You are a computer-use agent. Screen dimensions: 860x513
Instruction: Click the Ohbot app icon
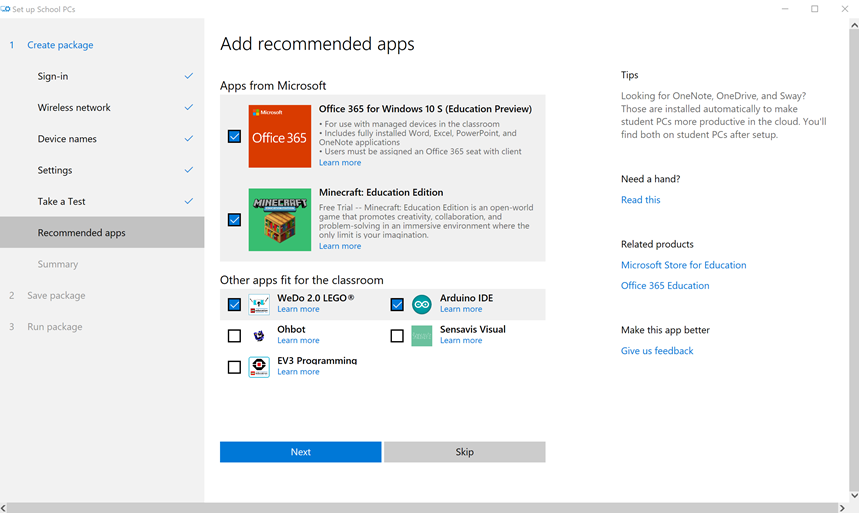coord(259,335)
